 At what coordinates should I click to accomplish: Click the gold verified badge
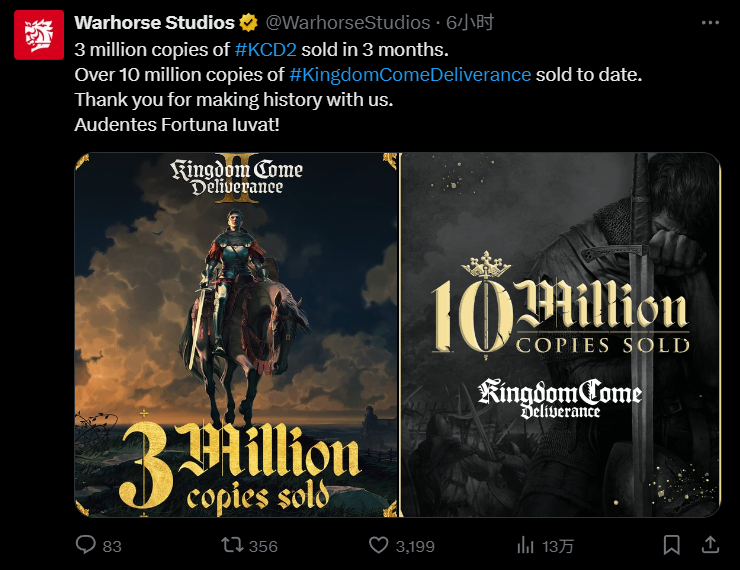(x=249, y=23)
